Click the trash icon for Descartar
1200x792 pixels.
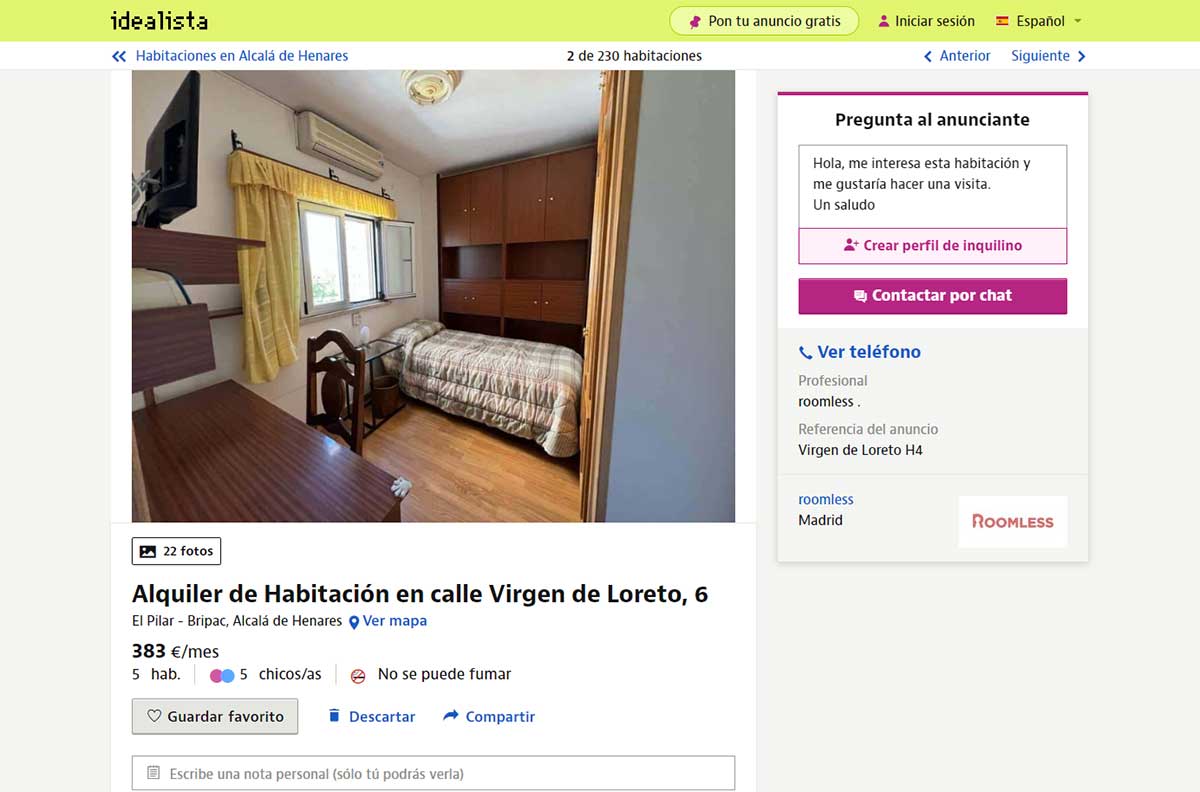(x=334, y=716)
